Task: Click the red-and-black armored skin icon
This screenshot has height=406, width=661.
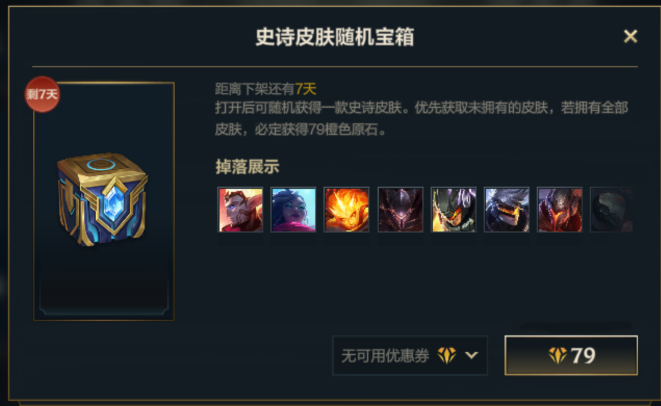Action: click(x=560, y=210)
